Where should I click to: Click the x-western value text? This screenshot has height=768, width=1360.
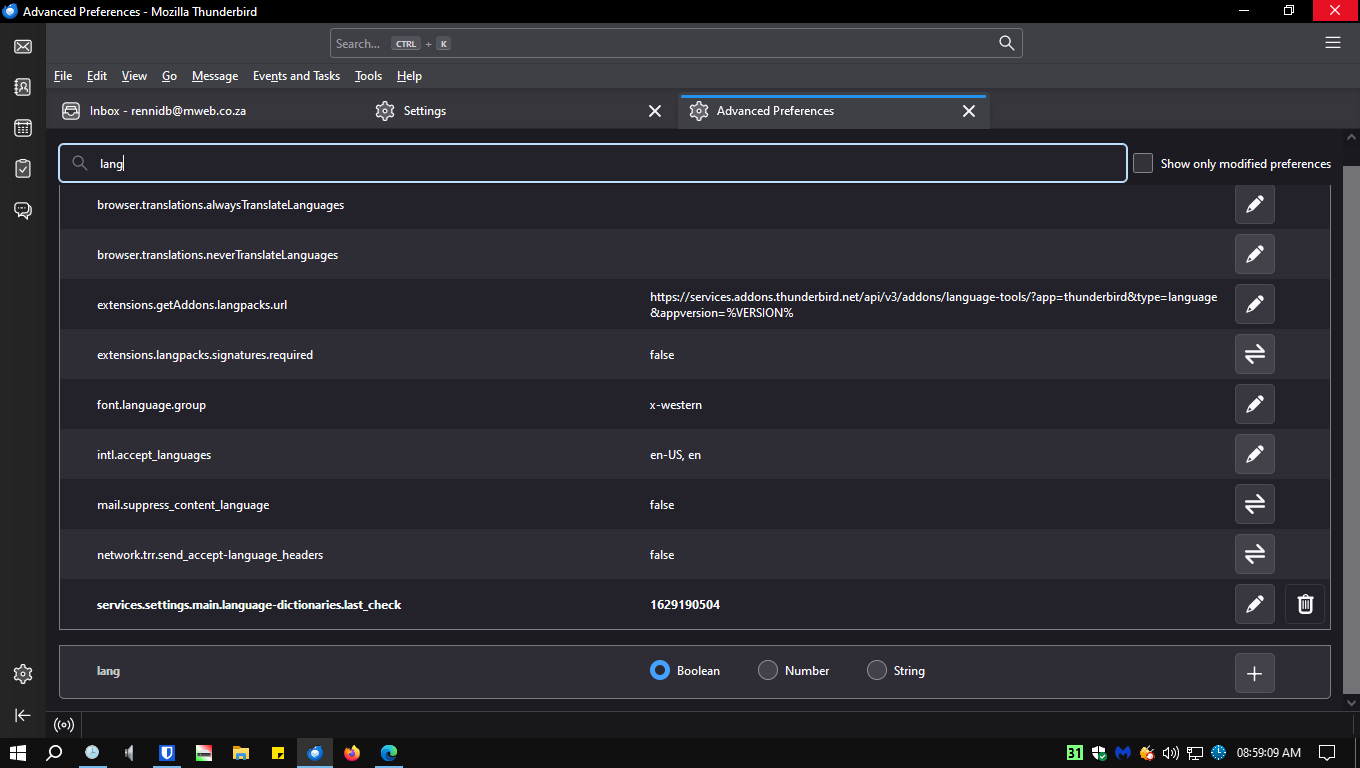(676, 405)
